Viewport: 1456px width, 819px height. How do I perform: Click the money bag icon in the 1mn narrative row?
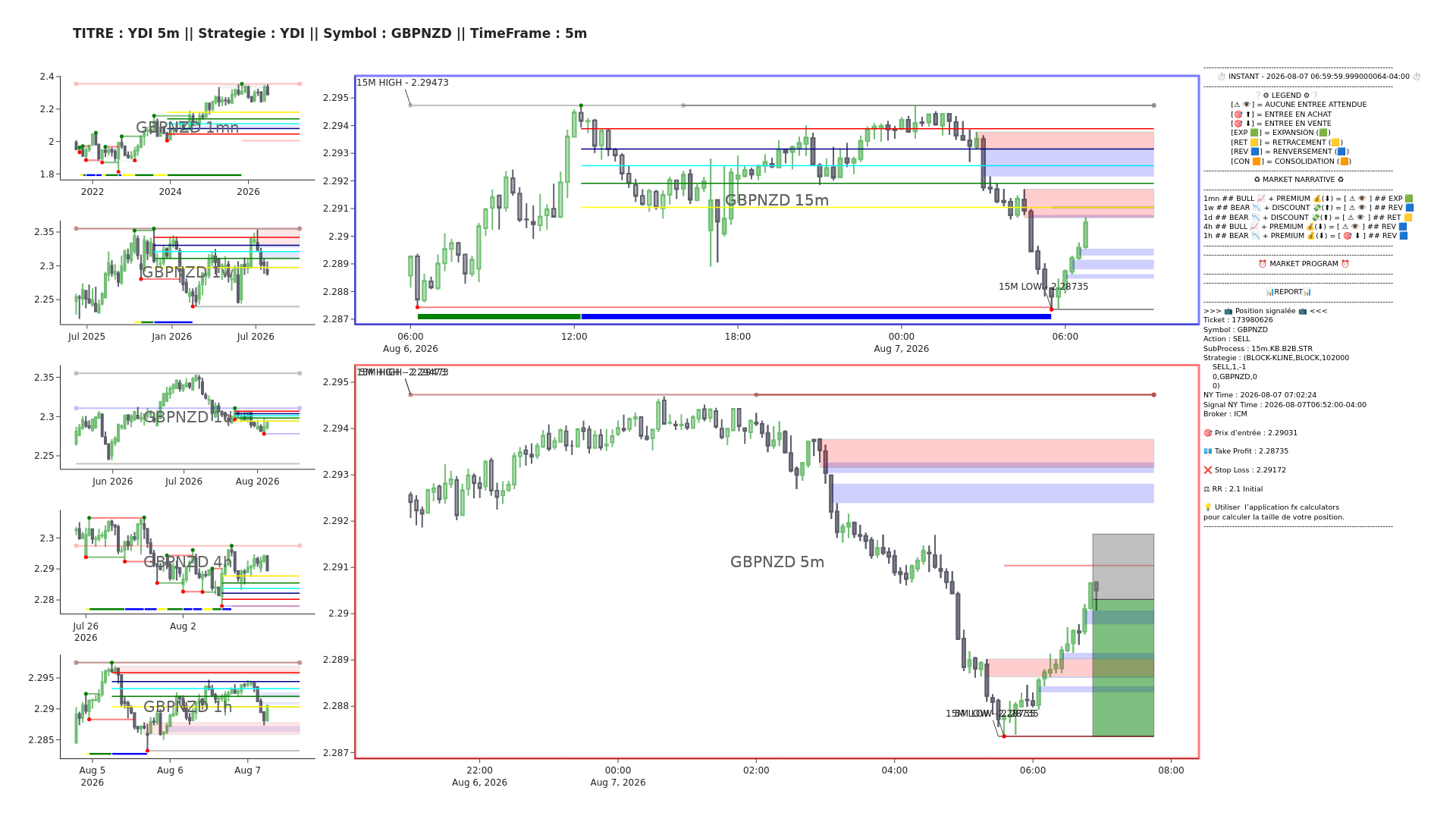pyautogui.click(x=1317, y=199)
